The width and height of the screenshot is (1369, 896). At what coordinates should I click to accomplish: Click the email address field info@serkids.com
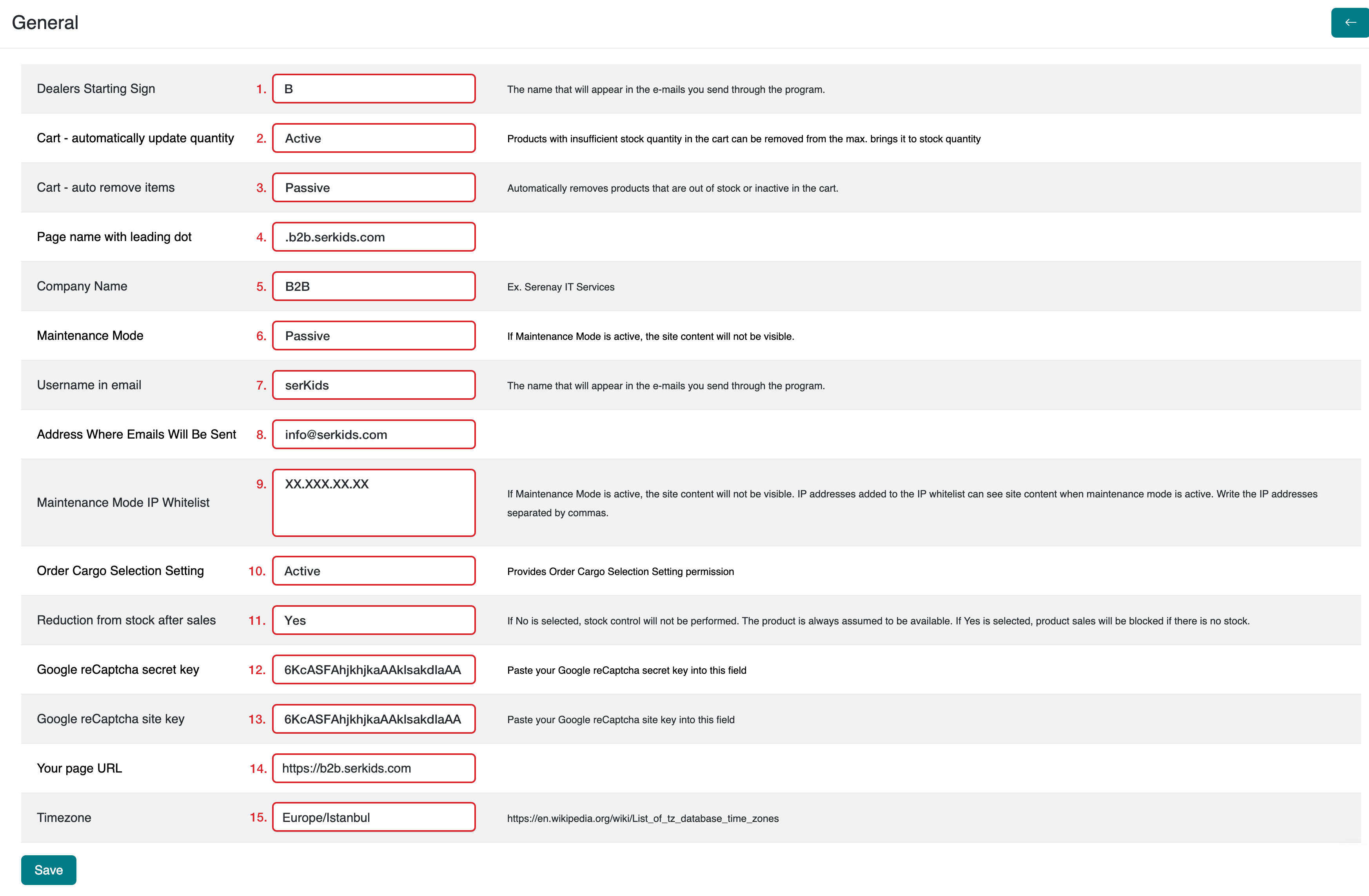pos(373,435)
